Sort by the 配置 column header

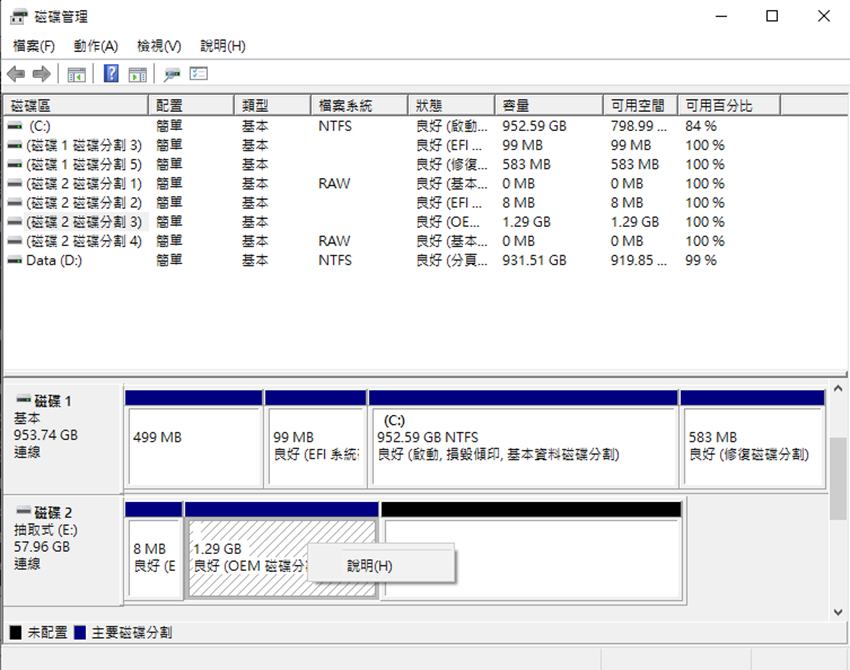191,105
